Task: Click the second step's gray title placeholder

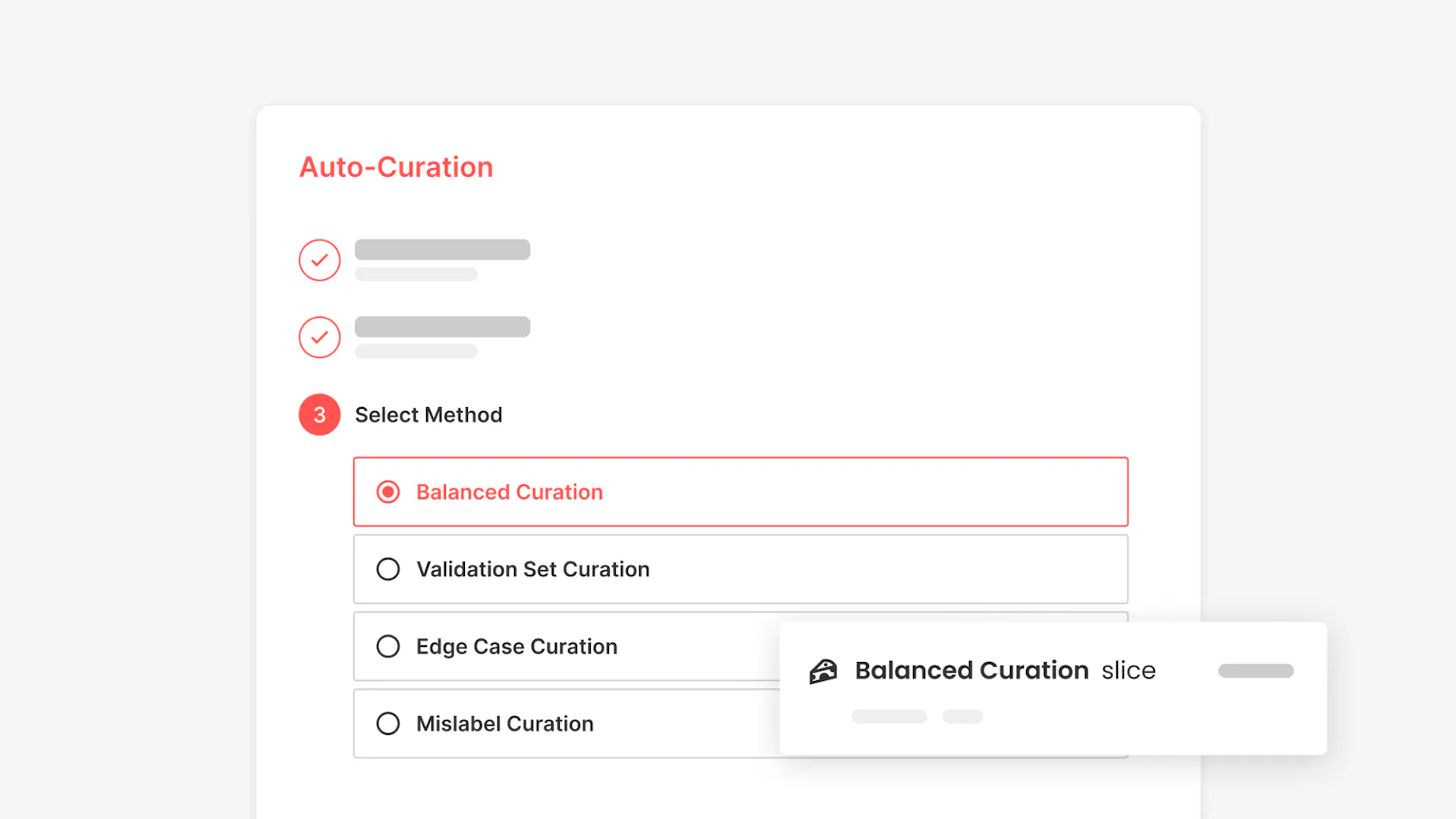Action: click(442, 327)
